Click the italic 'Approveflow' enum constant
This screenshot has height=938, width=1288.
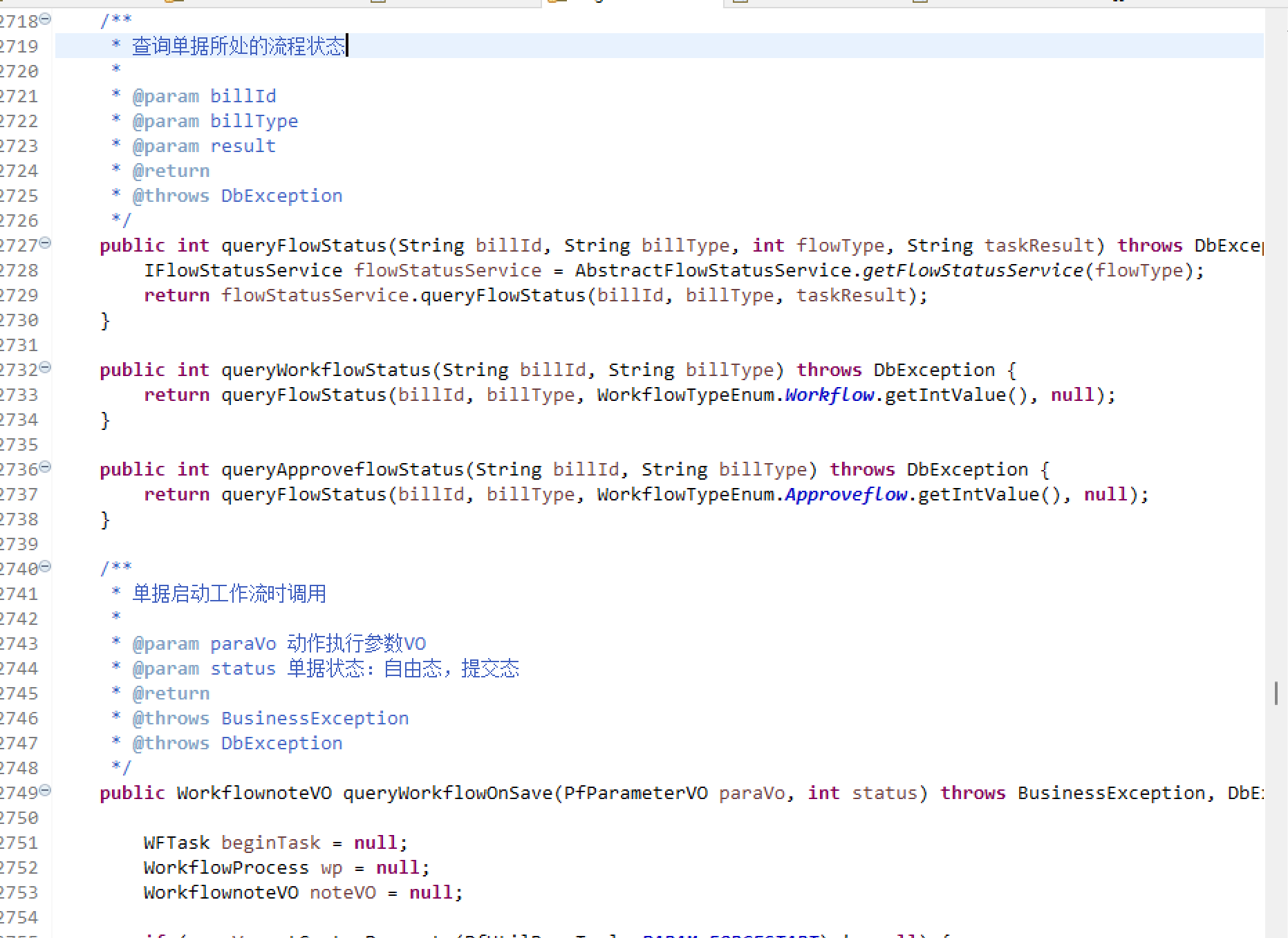[846, 494]
